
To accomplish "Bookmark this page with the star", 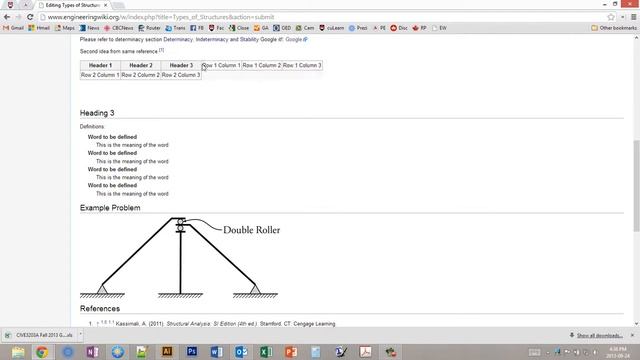I will point(611,17).
